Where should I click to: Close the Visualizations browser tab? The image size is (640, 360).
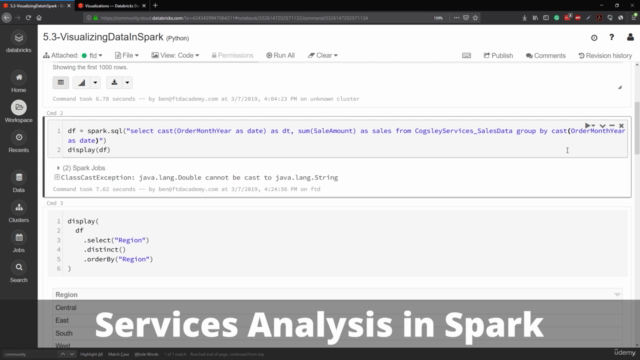[144, 6]
